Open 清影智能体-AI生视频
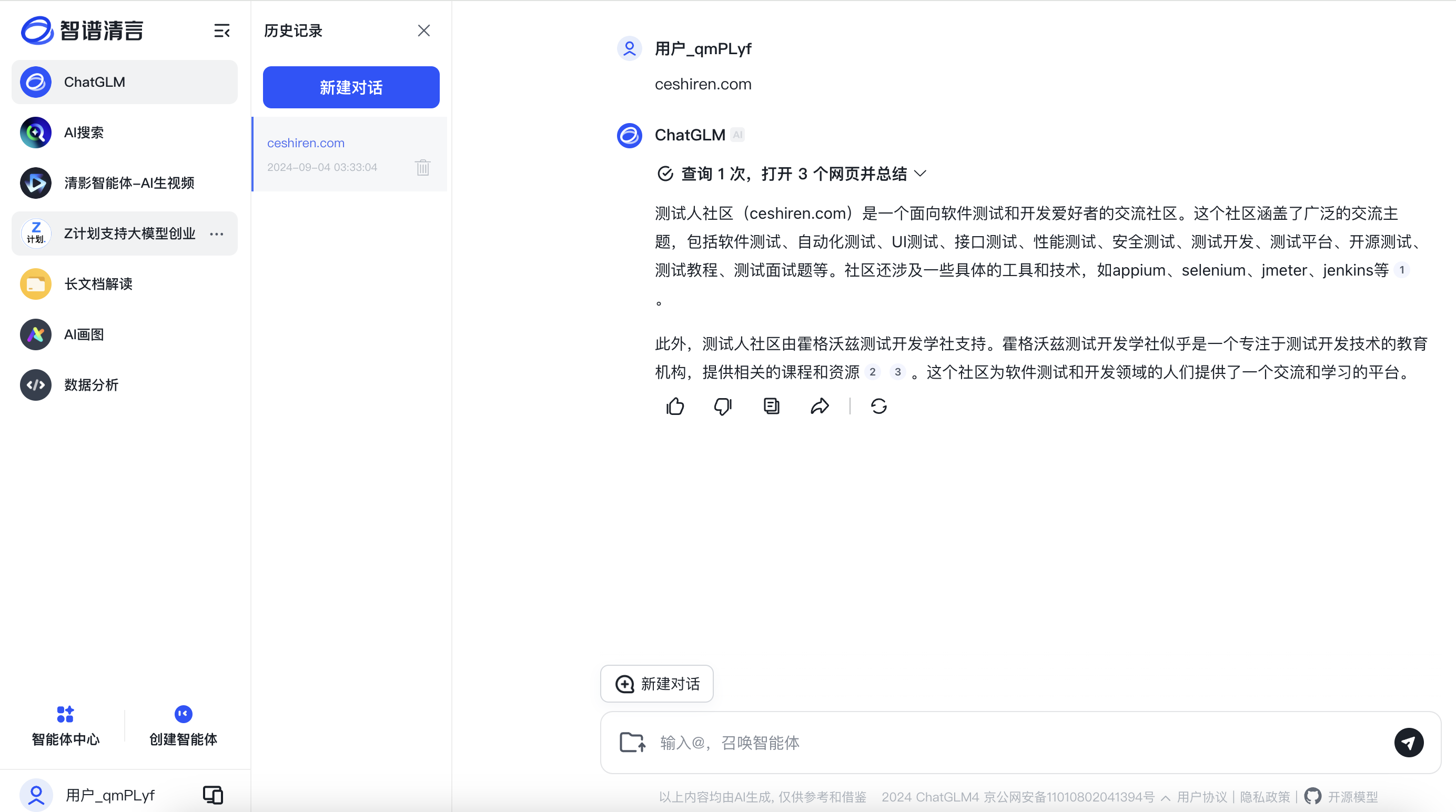This screenshot has width=1456, height=812. tap(124, 183)
